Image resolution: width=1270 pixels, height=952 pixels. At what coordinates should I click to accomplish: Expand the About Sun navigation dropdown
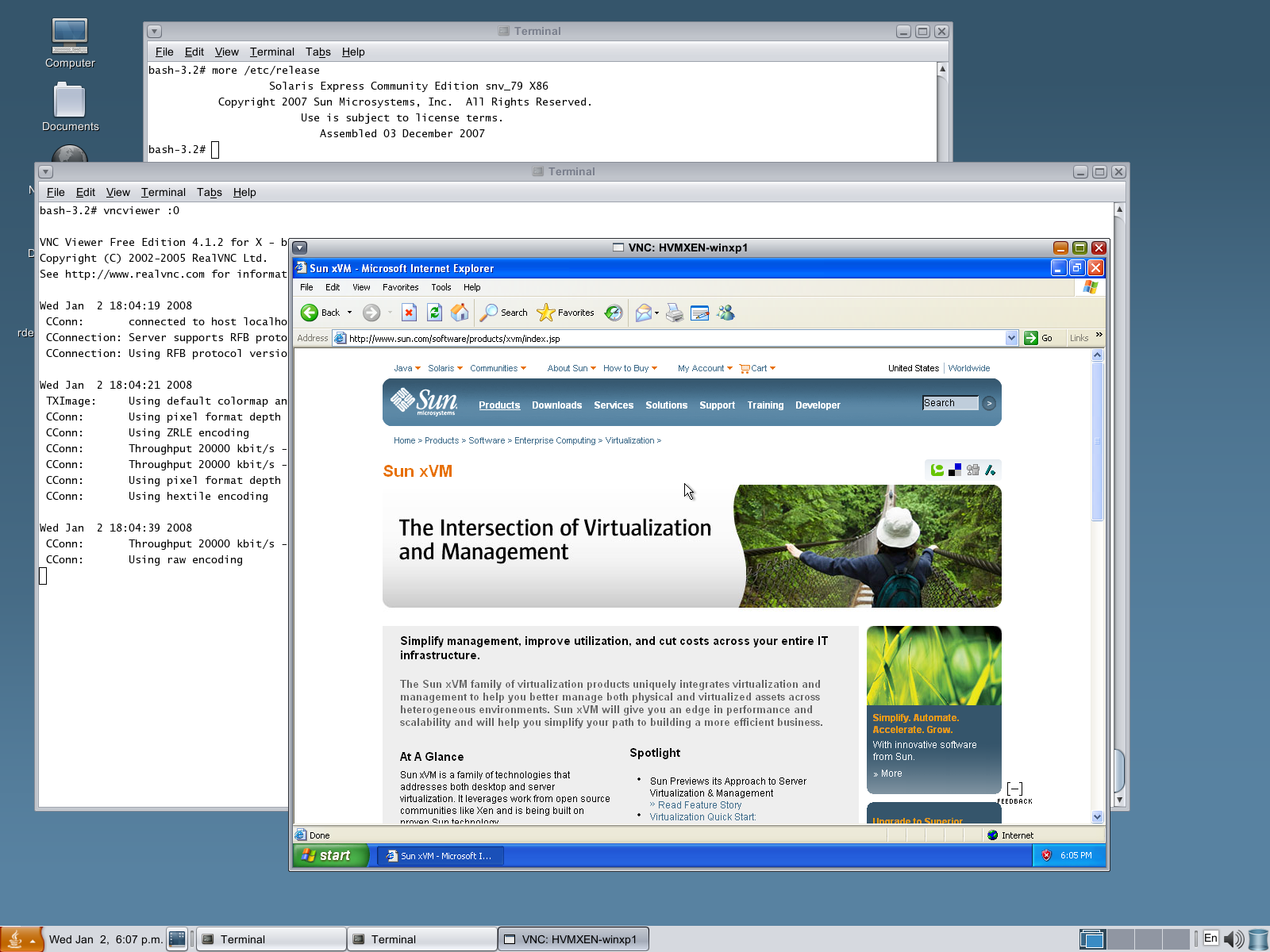pos(593,368)
